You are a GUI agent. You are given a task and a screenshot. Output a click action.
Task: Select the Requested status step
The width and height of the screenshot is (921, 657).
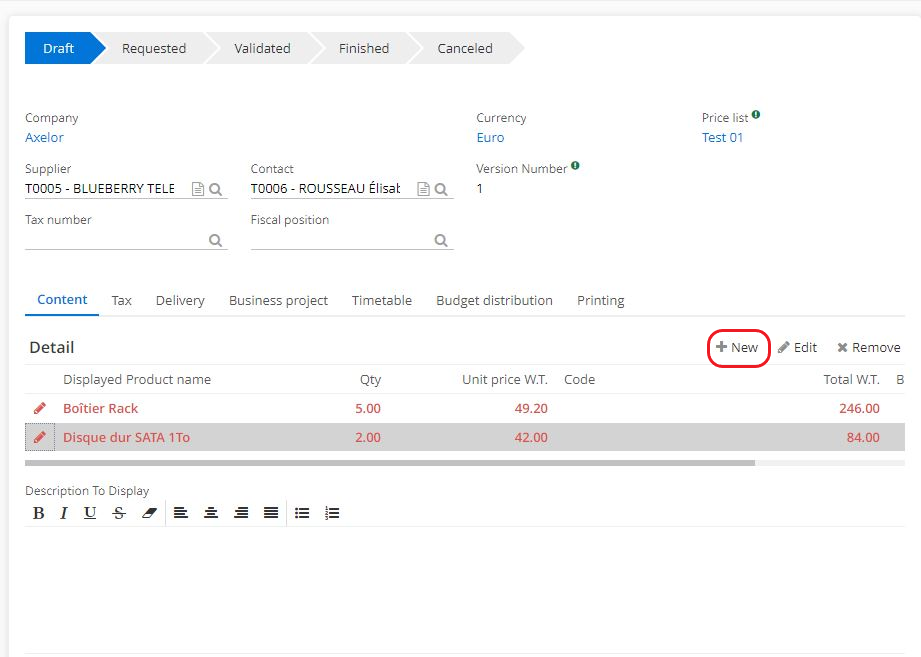154,48
